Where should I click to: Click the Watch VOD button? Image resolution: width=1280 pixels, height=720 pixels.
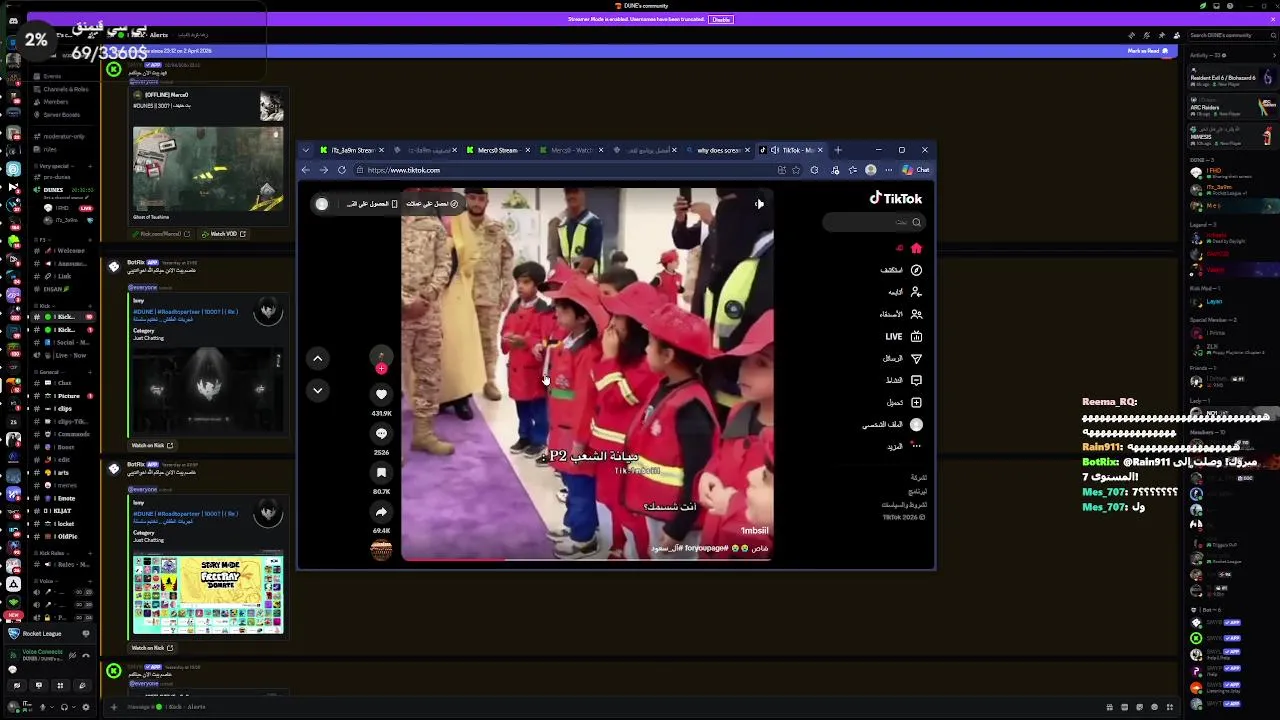point(224,234)
